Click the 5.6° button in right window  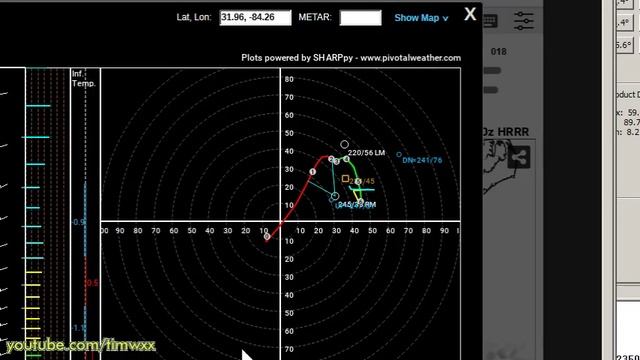coord(624,44)
